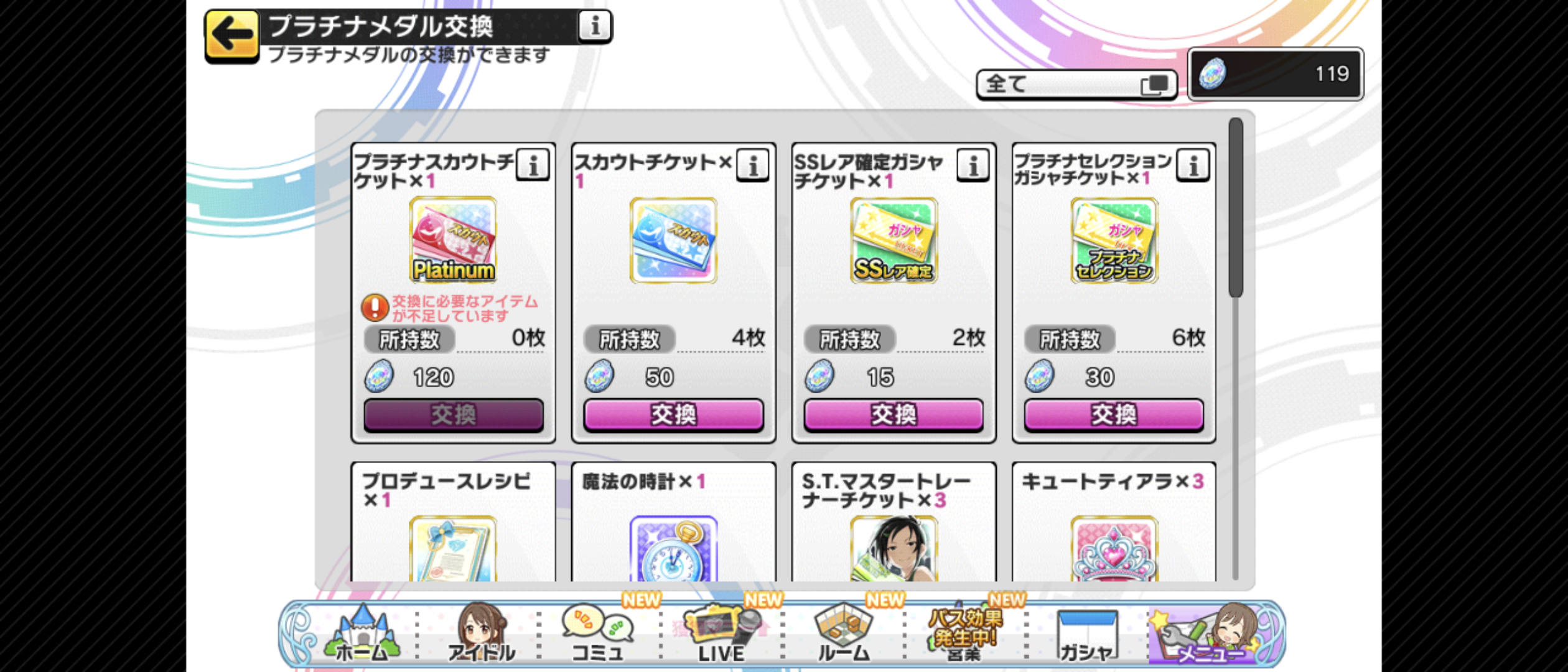The image size is (1568, 672).
Task: Open the ガシャ tab
Action: (x=1086, y=635)
